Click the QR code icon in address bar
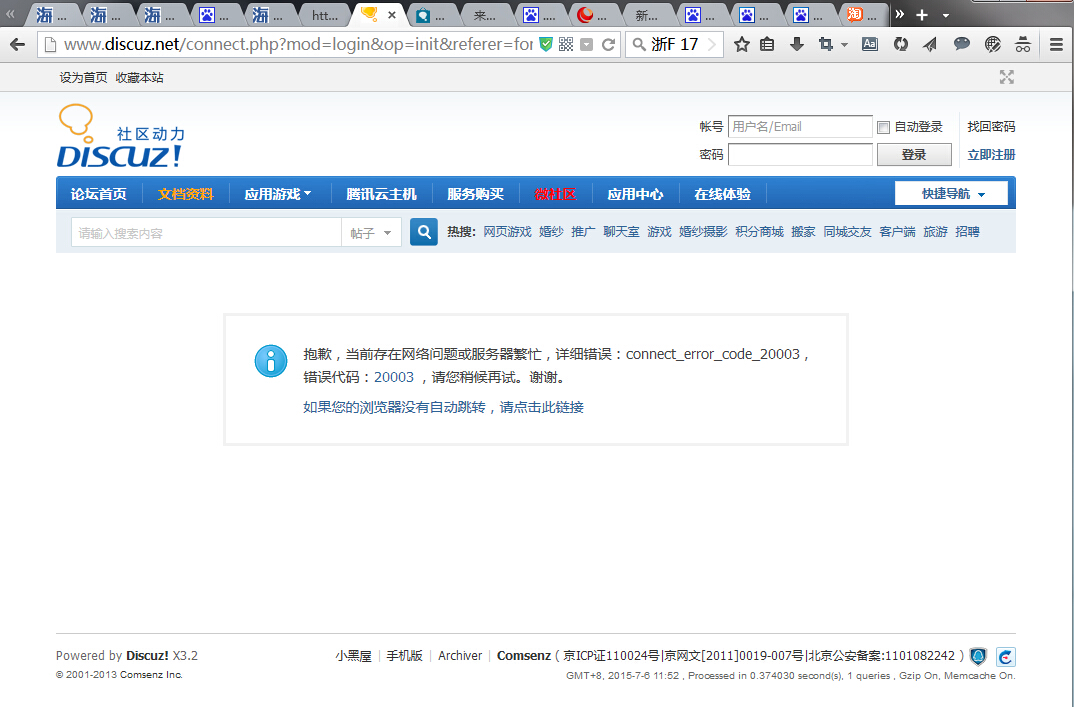This screenshot has height=707, width=1074. point(566,44)
